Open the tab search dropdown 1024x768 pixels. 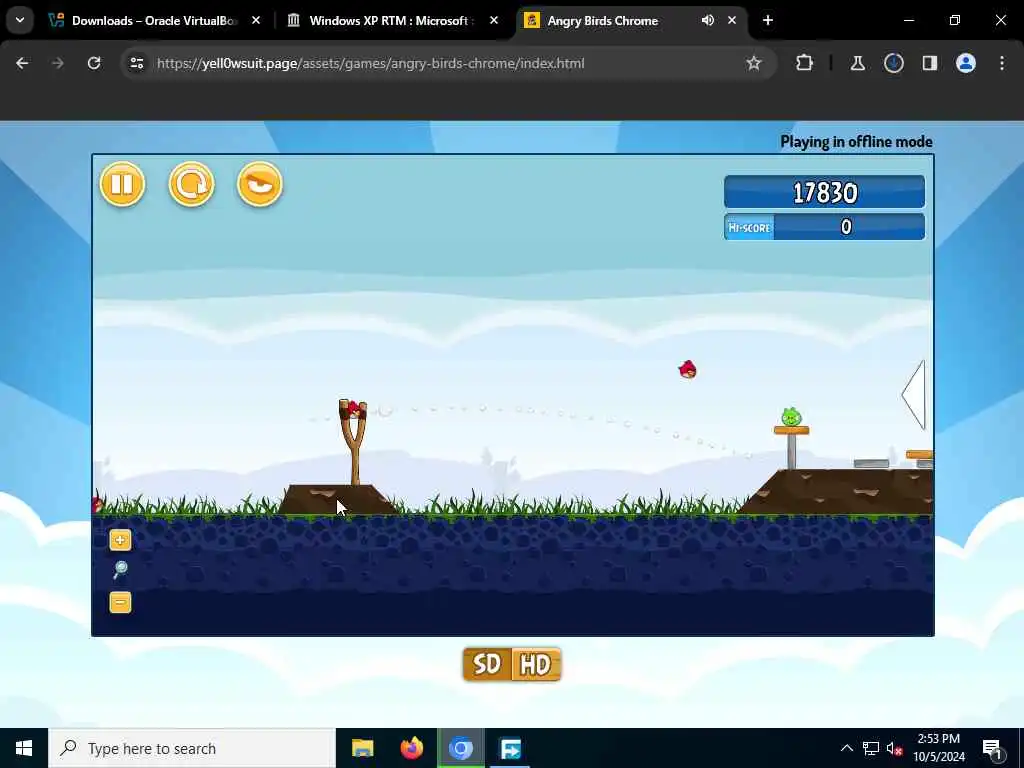tap(20, 21)
